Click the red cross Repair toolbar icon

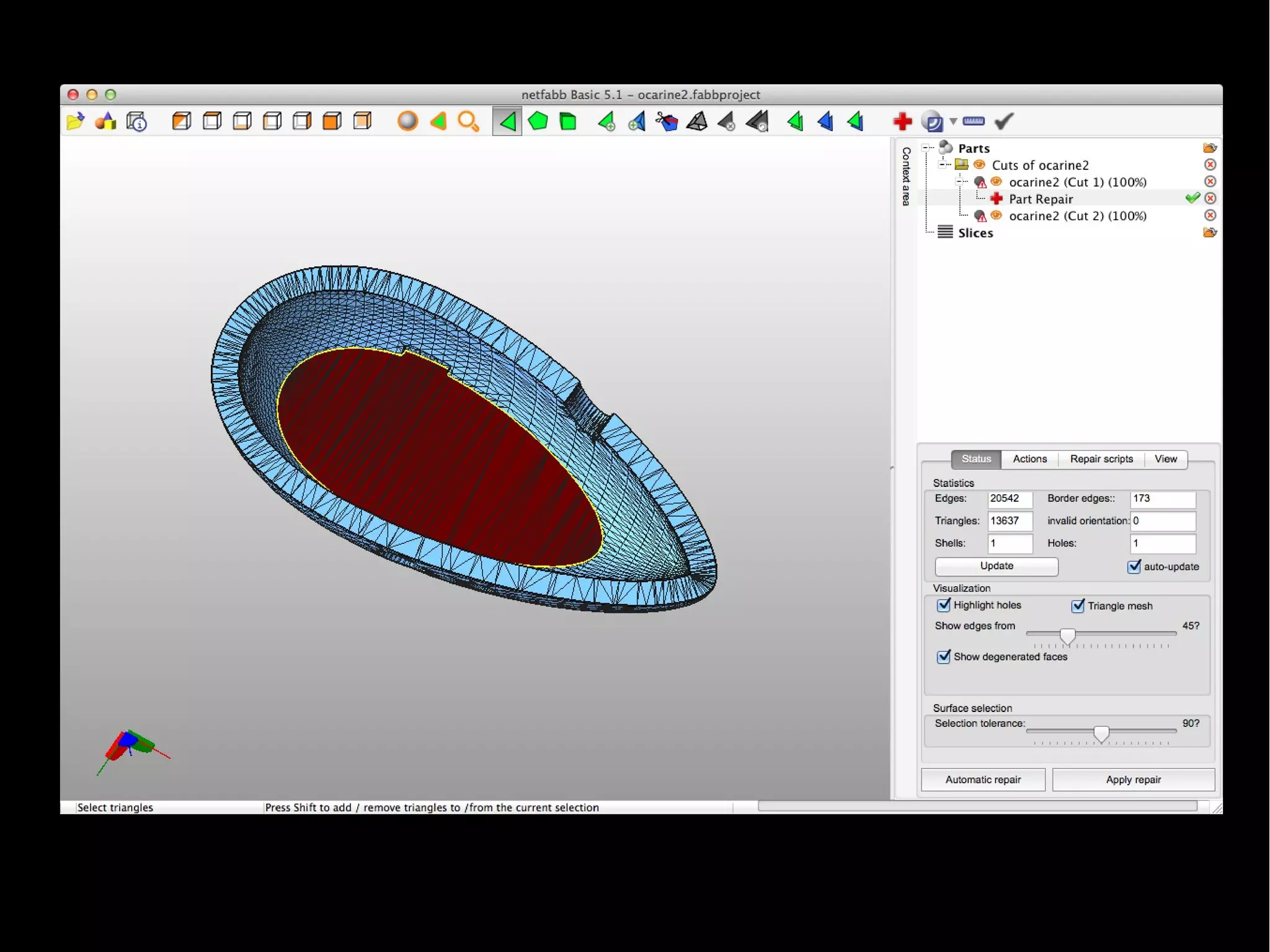(x=902, y=122)
